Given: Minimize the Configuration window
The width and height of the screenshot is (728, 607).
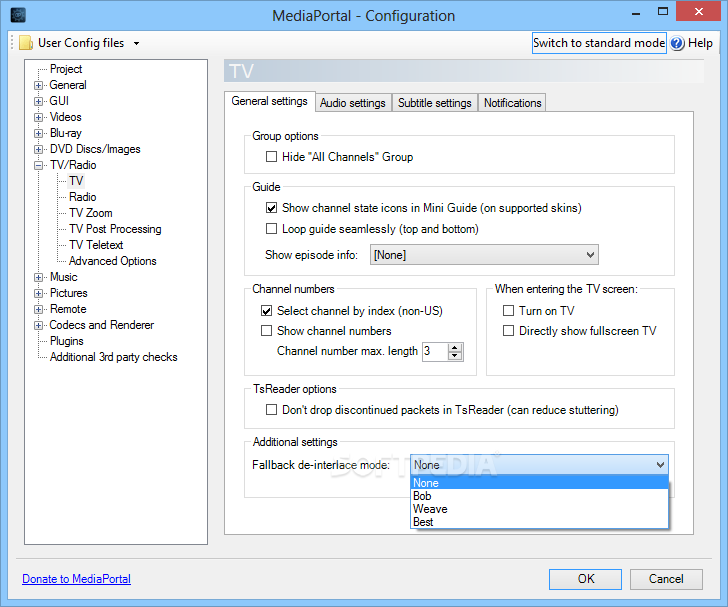Looking at the screenshot, I should [x=636, y=13].
